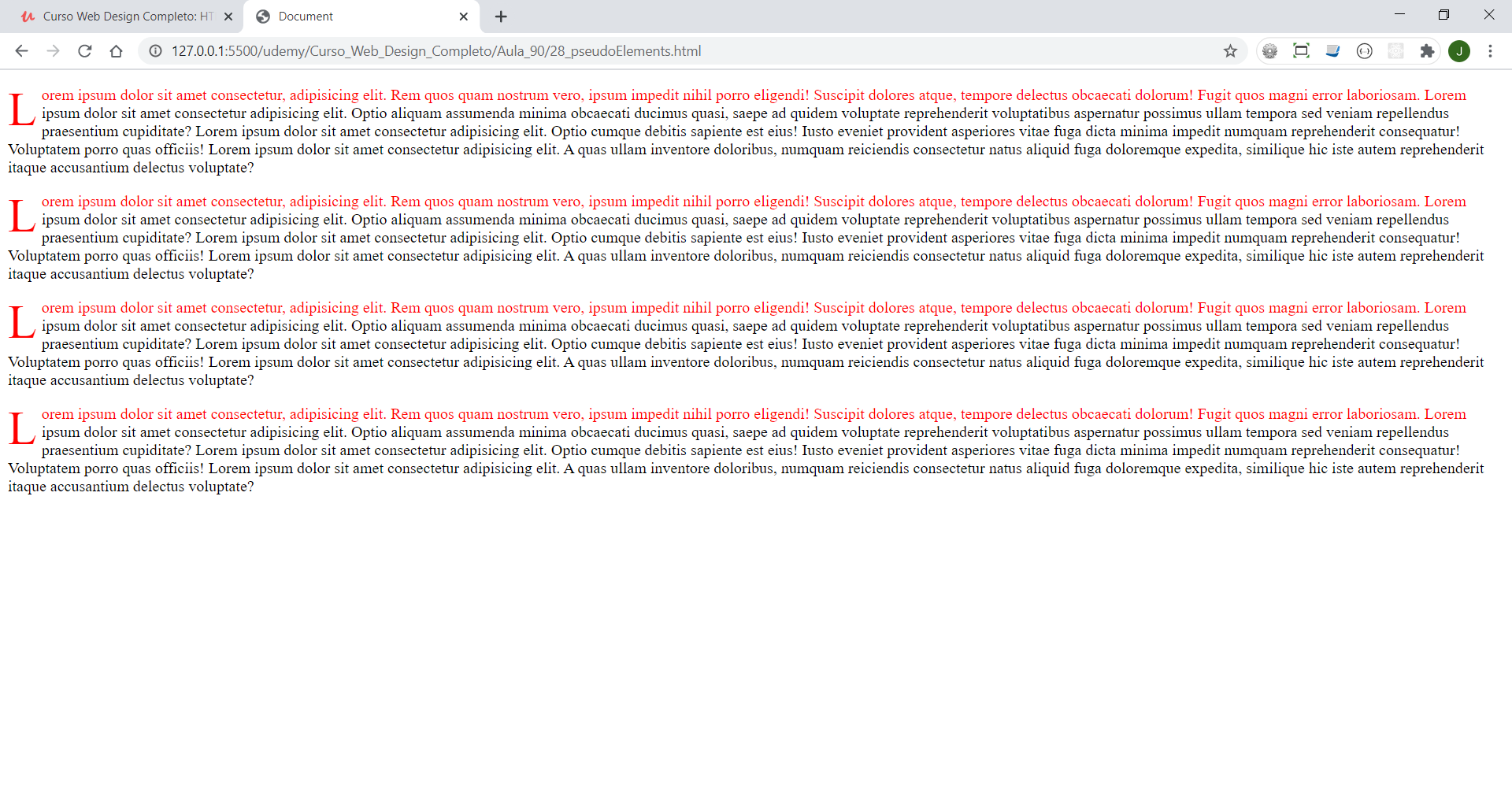Click the gear-shaped extension icon
Image resolution: width=1512 pixels, height=811 pixels.
pyautogui.click(x=1269, y=51)
